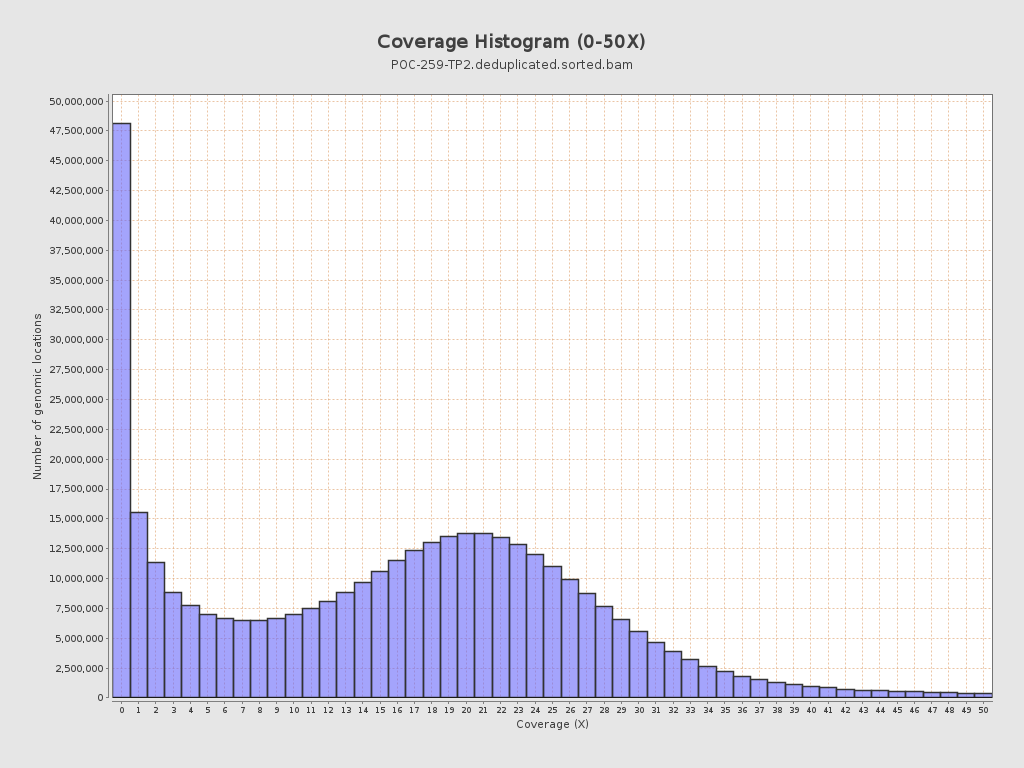Click the y-axis tick label '42,500,000'
The height and width of the screenshot is (768, 1024).
click(x=76, y=191)
